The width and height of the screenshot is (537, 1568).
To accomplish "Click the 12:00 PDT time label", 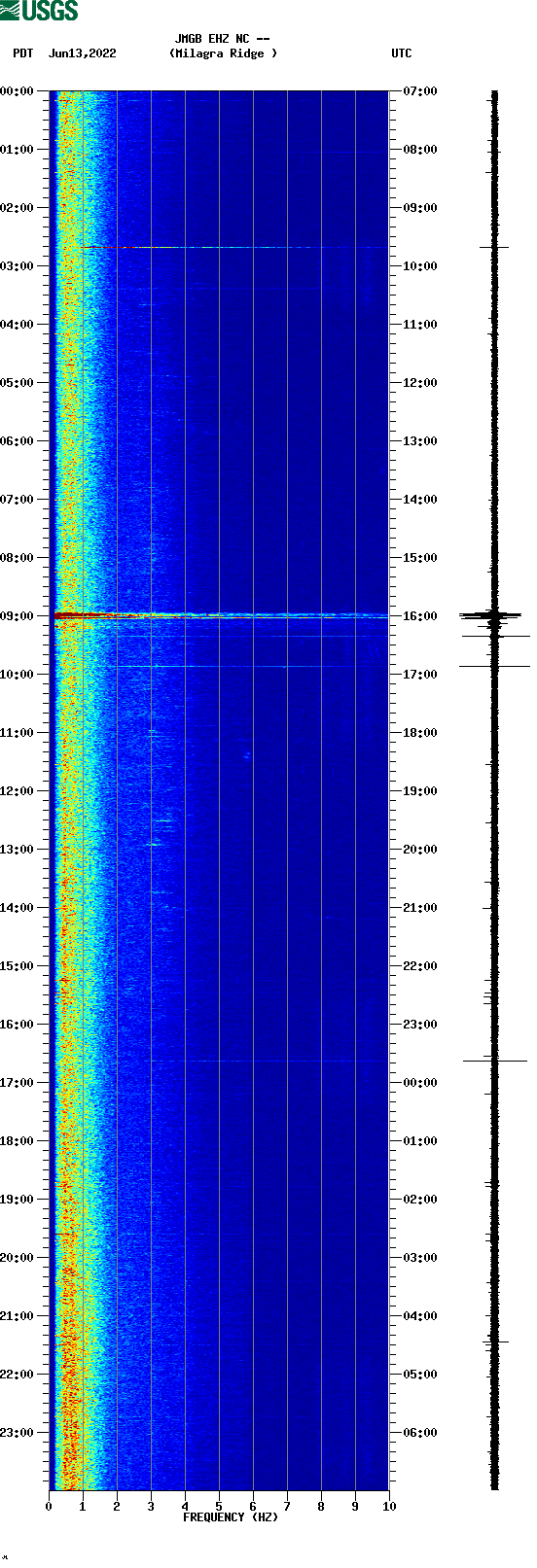I will coord(18,791).
